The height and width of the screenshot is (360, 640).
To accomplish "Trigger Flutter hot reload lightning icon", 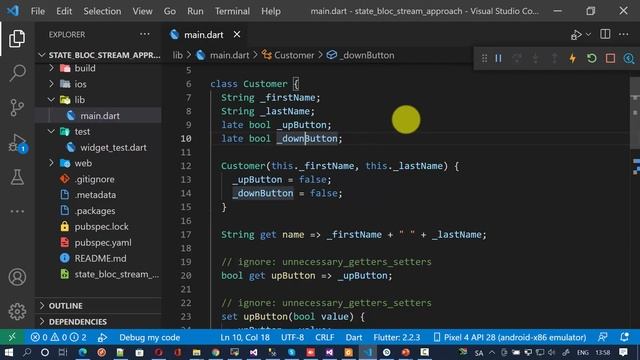I will coord(573,58).
